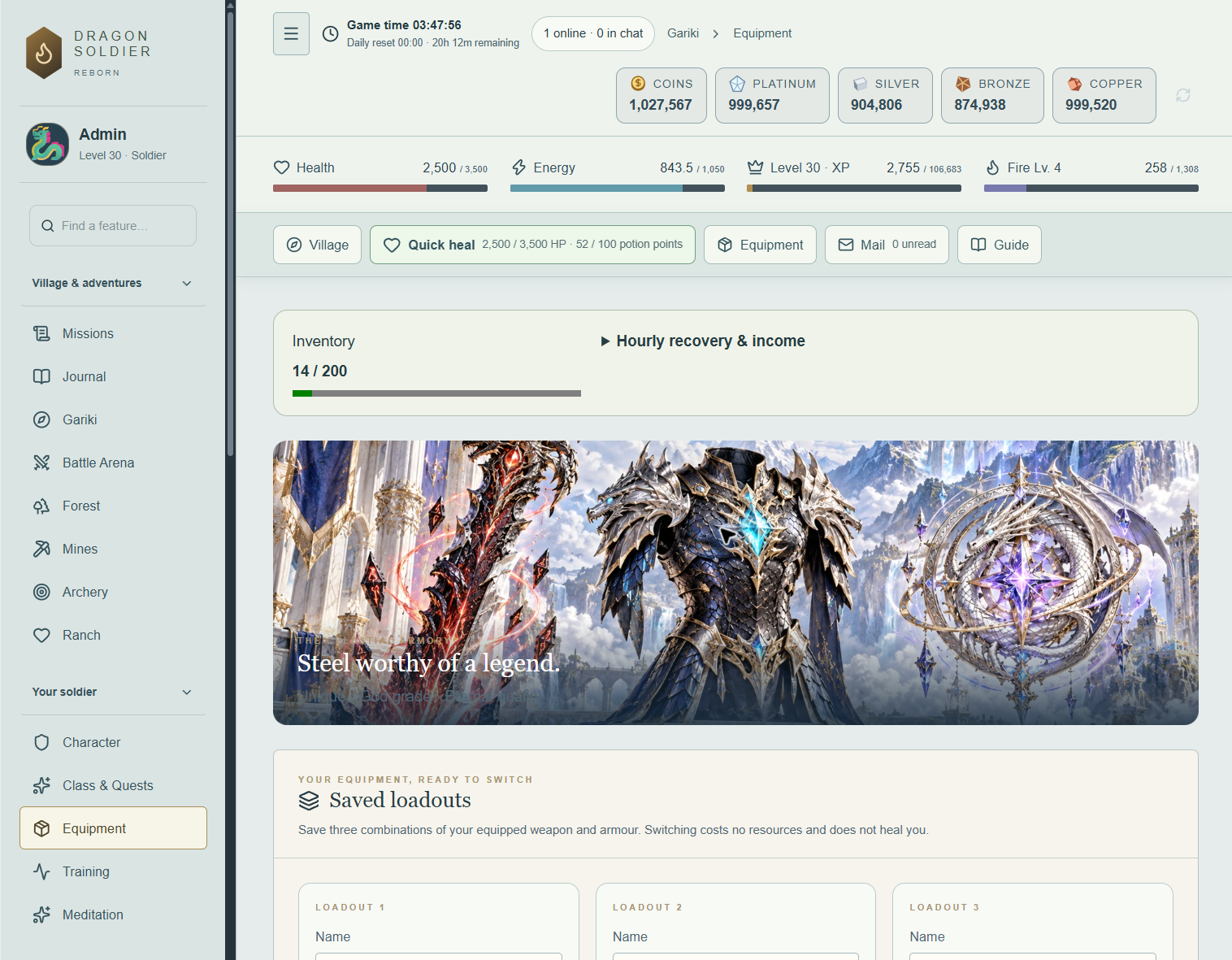Click the Archery target icon
The height and width of the screenshot is (960, 1232).
point(41,592)
